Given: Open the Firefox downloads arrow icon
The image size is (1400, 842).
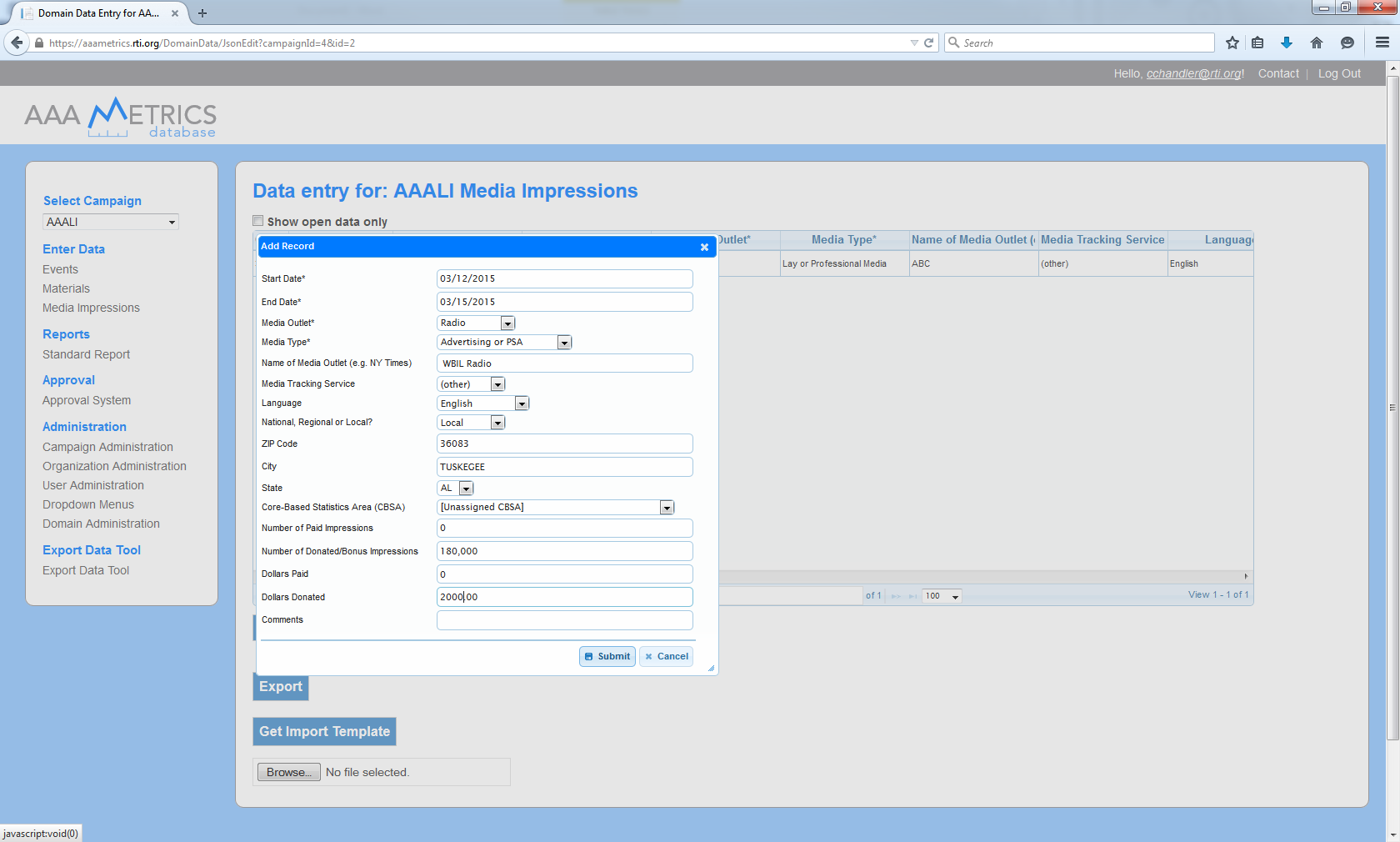Looking at the screenshot, I should (x=1286, y=43).
